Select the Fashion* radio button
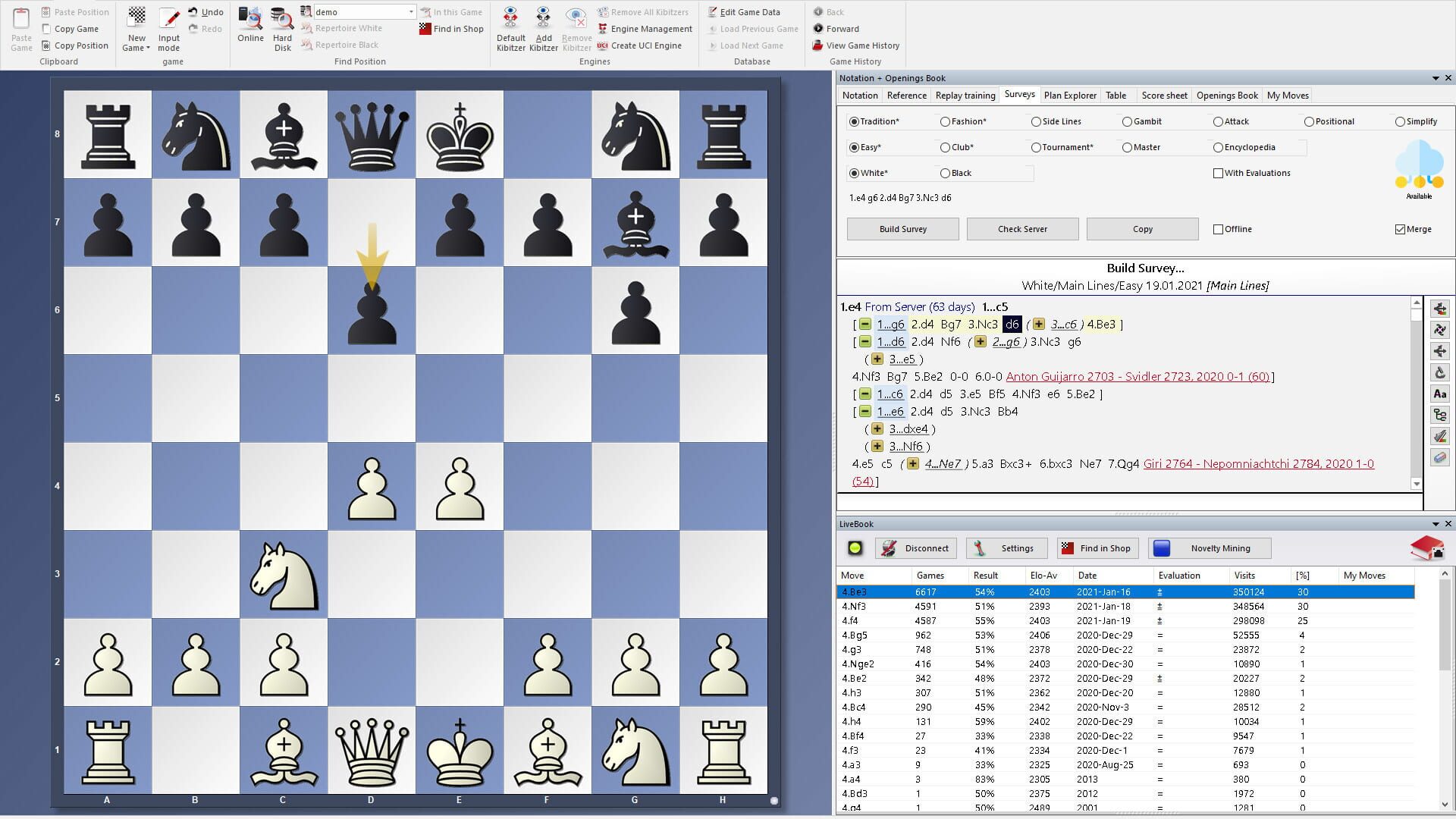 [945, 121]
